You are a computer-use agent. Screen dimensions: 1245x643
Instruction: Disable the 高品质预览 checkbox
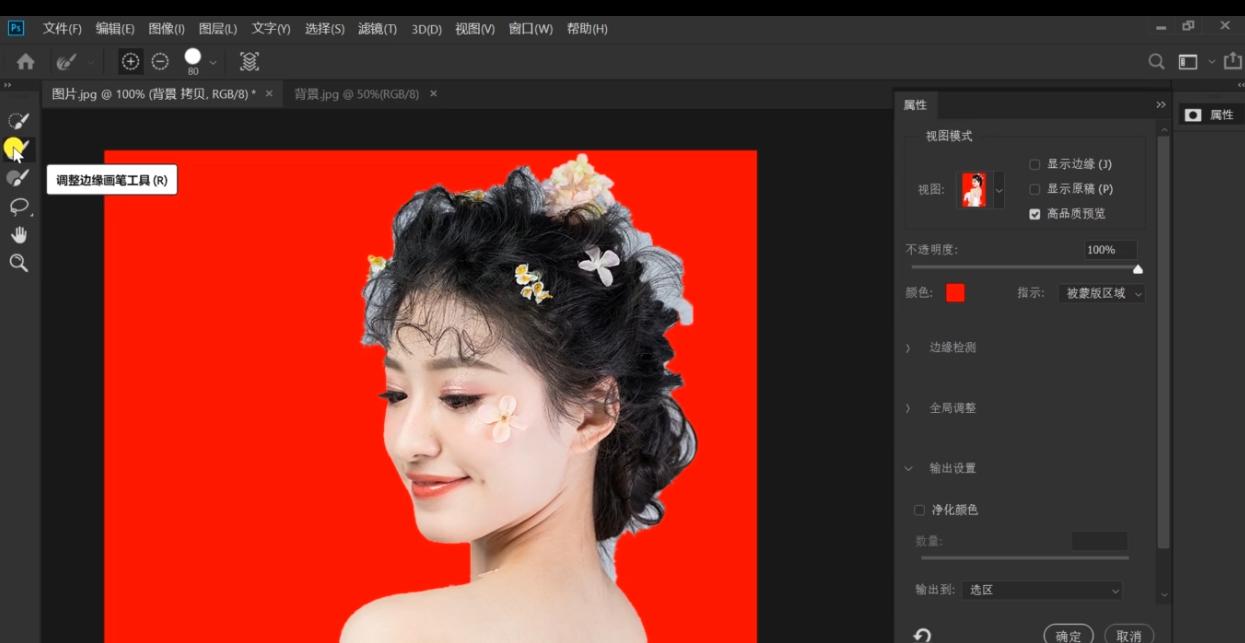tap(1034, 213)
